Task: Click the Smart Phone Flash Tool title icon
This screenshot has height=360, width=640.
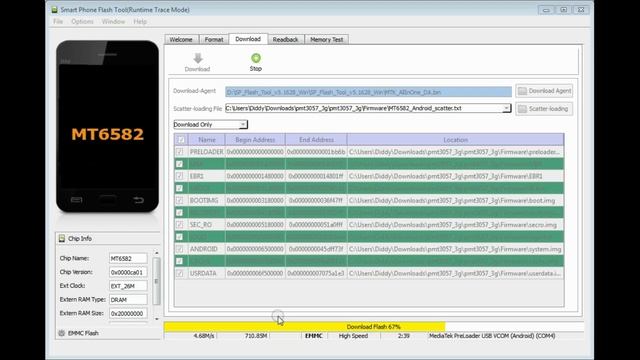Action: (x=54, y=9)
